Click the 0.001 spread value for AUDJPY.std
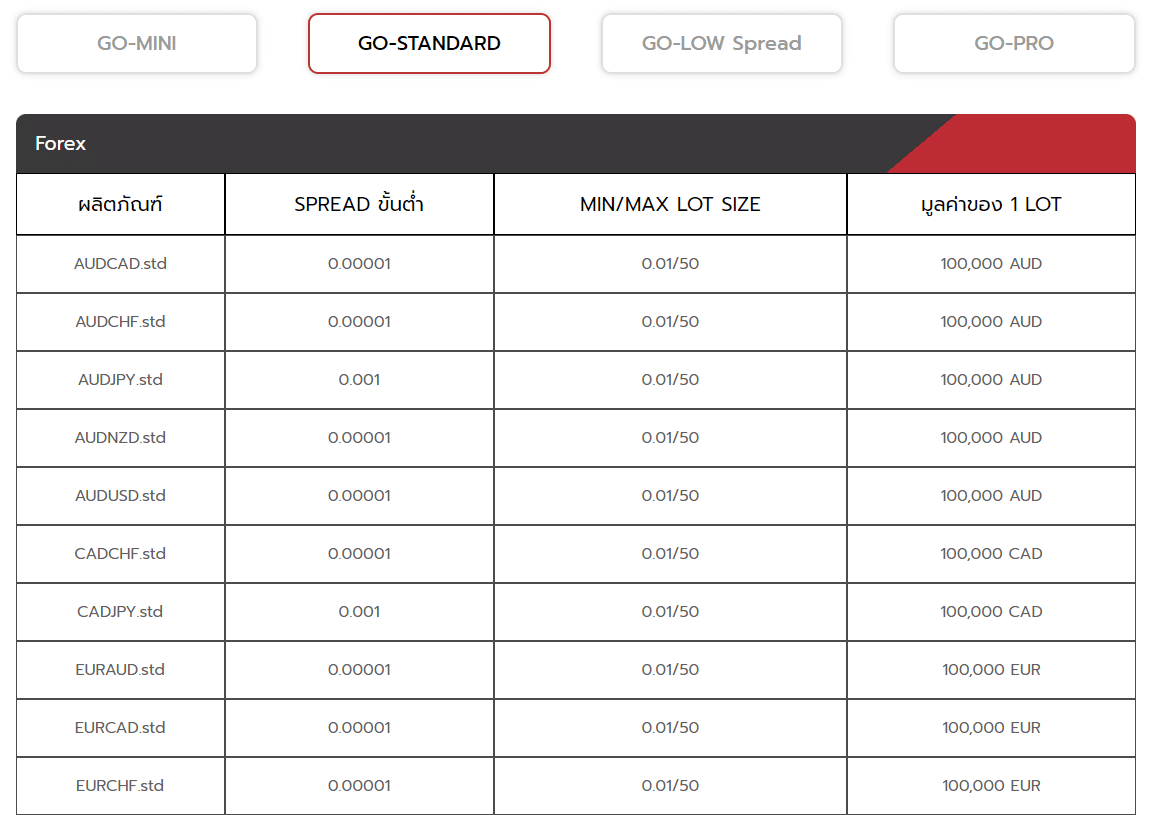Viewport: 1149px width, 815px height. [359, 380]
